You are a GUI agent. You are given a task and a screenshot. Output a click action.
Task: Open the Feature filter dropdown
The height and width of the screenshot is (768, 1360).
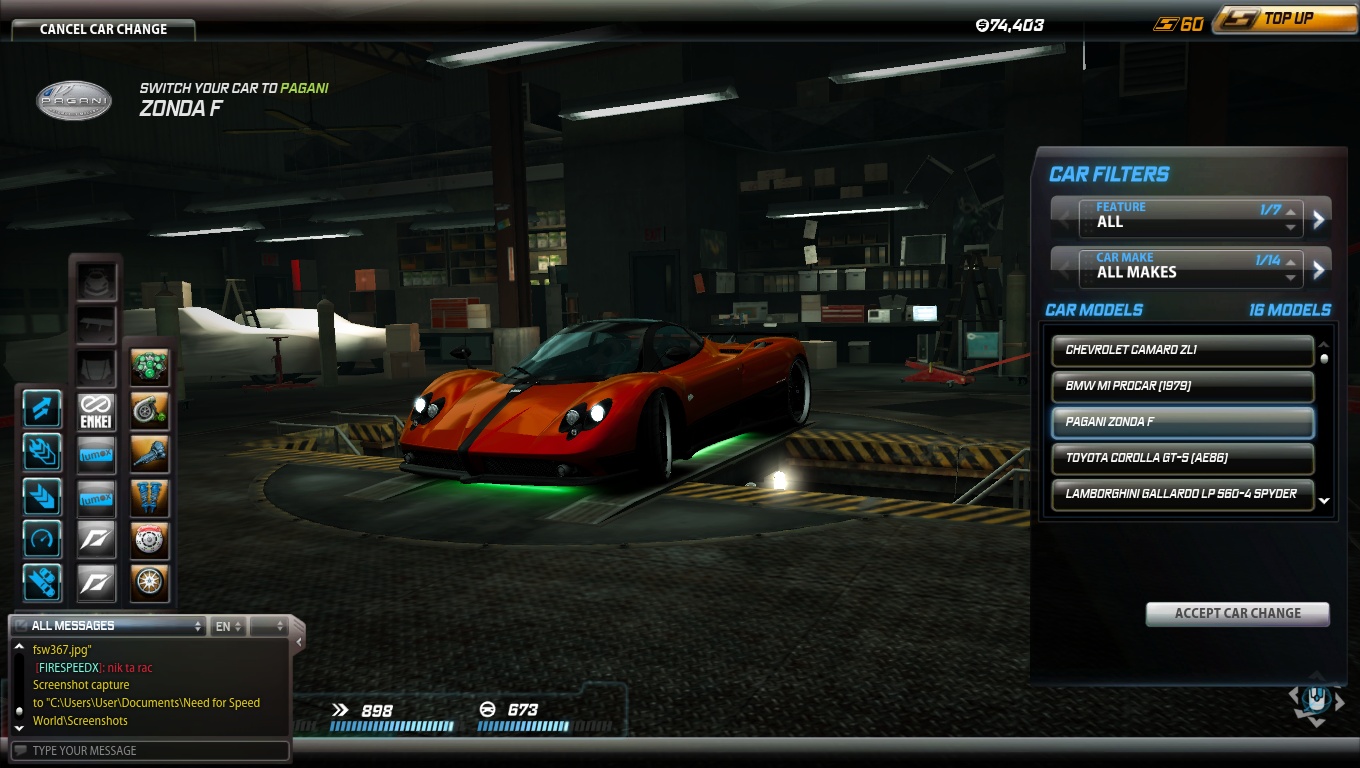point(1190,215)
